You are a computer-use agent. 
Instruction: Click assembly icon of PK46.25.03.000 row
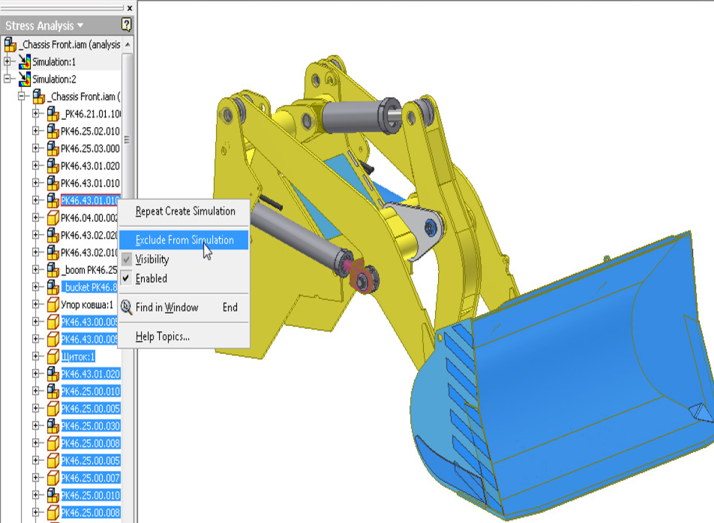click(53, 148)
